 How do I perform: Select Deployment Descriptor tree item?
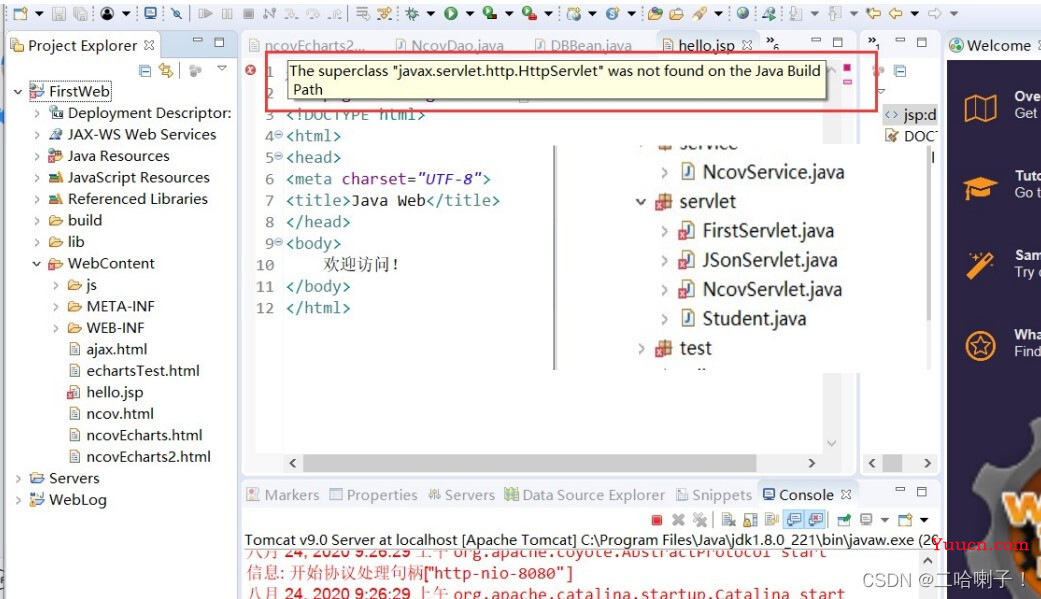point(139,113)
